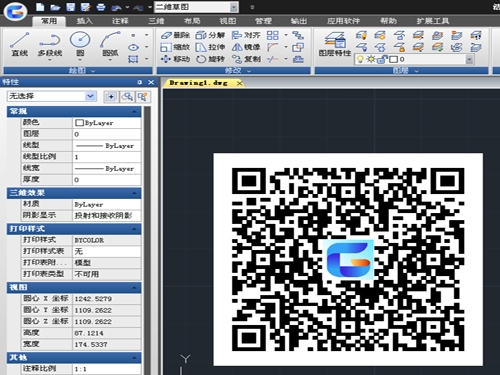Open the 二维草图 workspace dropdown

click(197, 7)
